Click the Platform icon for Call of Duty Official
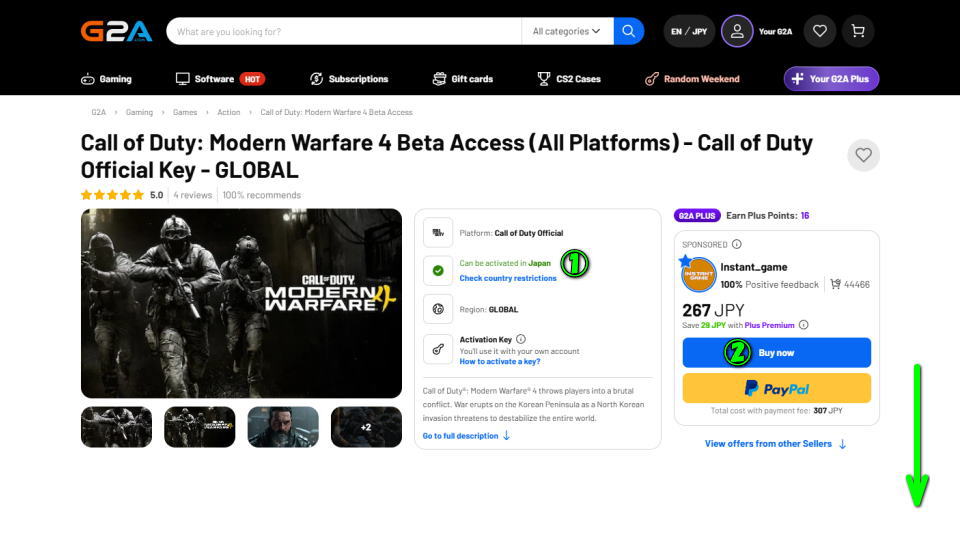The height and width of the screenshot is (540, 960). coord(438,233)
